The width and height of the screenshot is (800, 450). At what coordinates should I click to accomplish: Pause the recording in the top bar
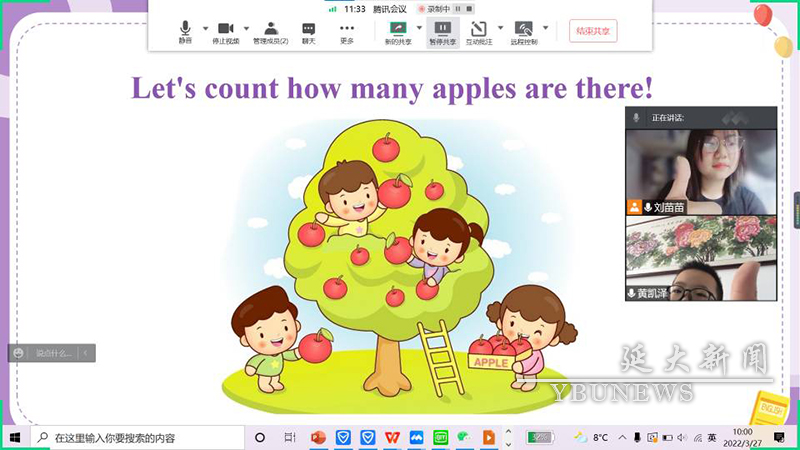click(456, 8)
